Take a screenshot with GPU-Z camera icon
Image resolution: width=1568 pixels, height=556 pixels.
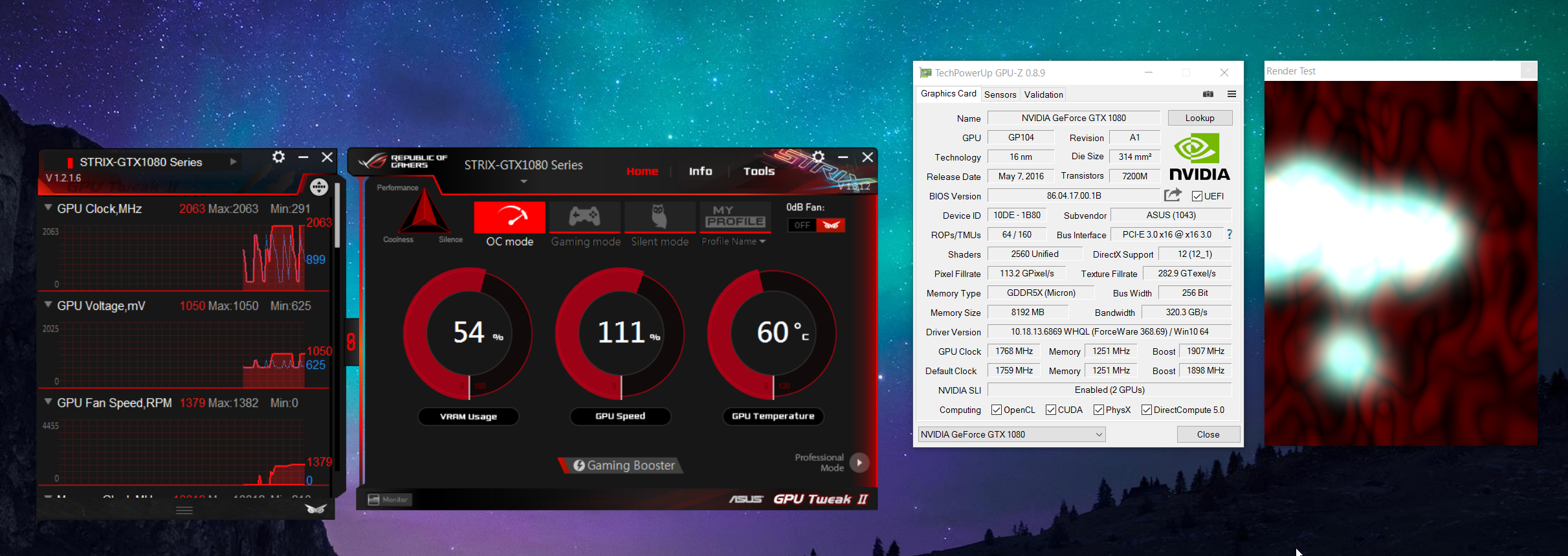(x=1208, y=94)
